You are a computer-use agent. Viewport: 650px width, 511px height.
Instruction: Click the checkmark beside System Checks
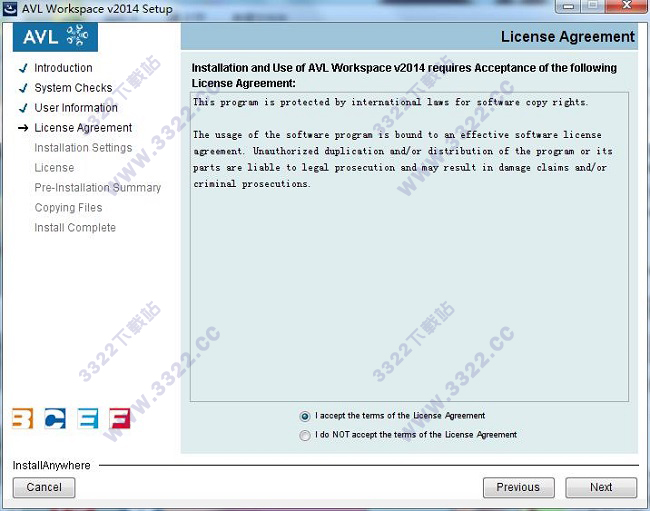point(23,88)
